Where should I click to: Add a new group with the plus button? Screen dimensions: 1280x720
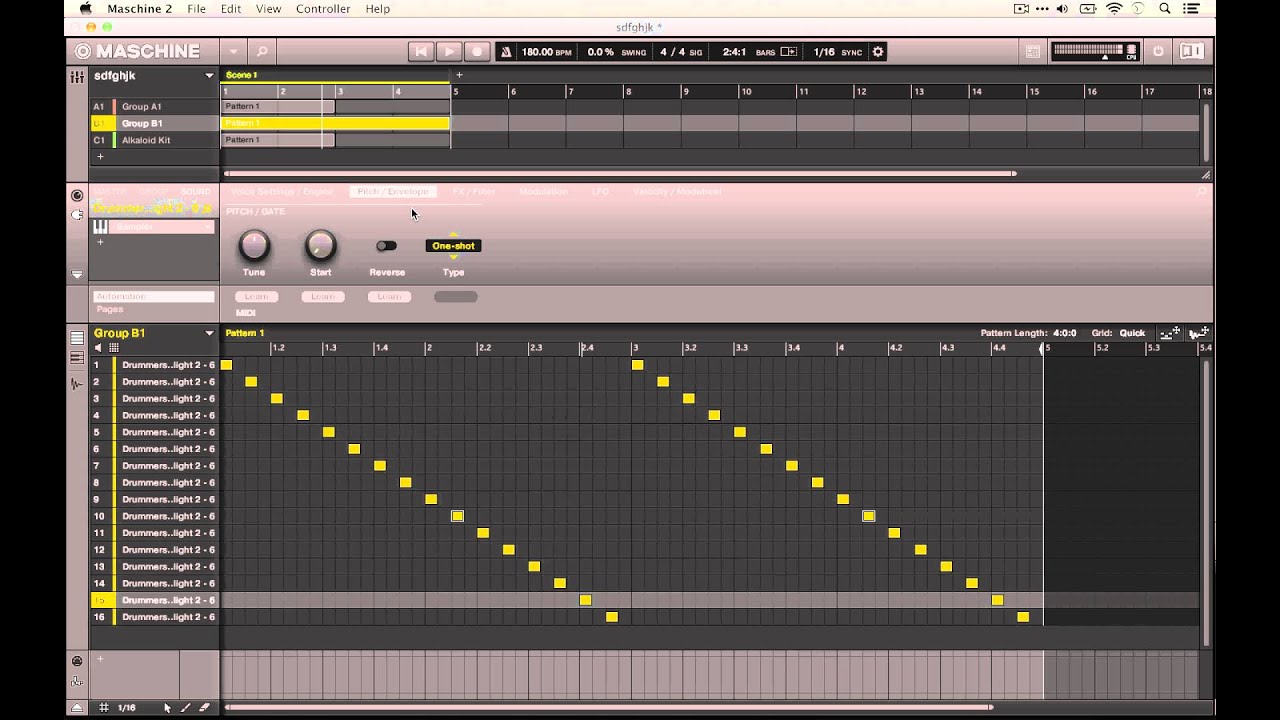99,157
